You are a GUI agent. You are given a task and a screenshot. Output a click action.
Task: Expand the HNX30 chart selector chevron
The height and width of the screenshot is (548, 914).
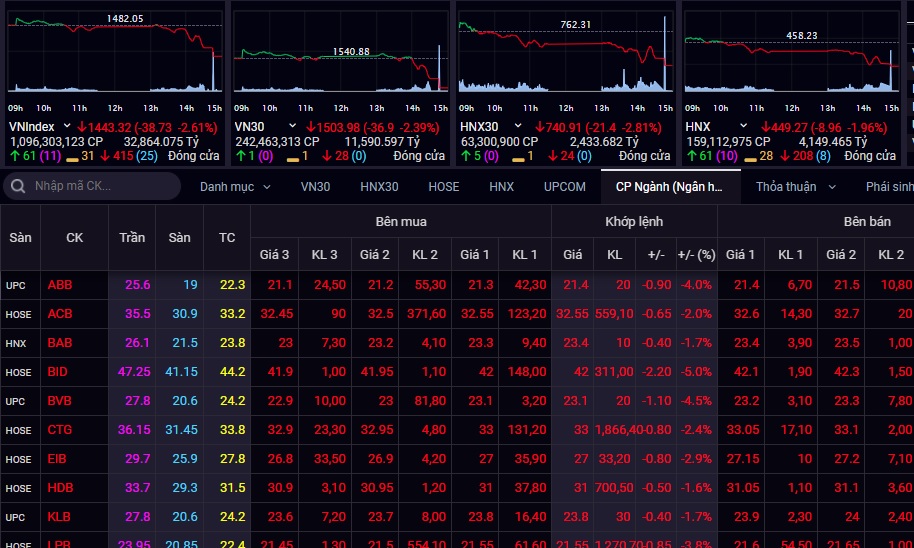coord(518,126)
